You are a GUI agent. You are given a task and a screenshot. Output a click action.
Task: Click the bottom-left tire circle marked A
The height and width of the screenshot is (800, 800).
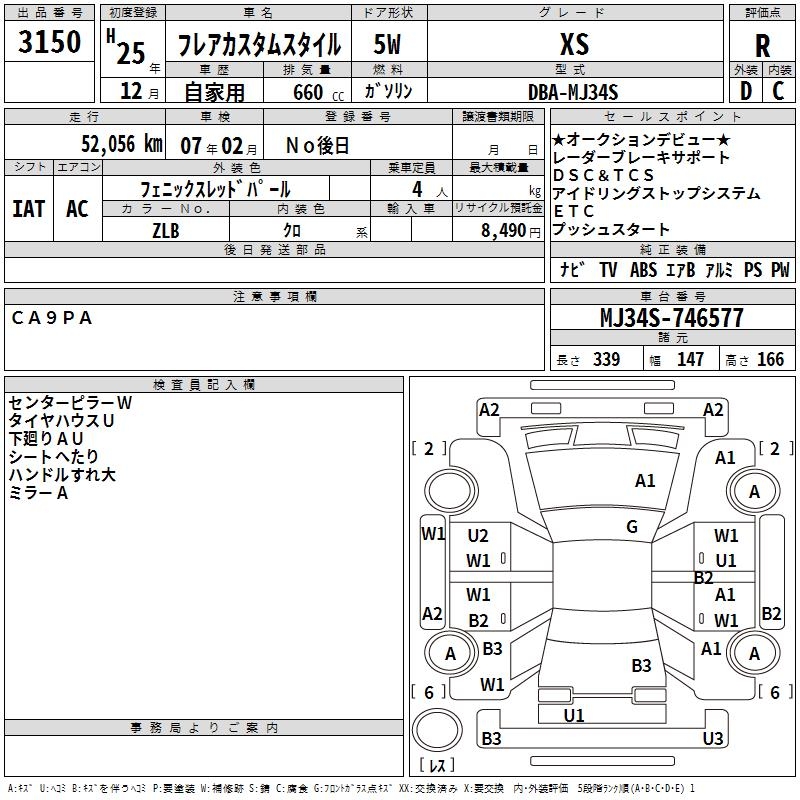point(449,653)
